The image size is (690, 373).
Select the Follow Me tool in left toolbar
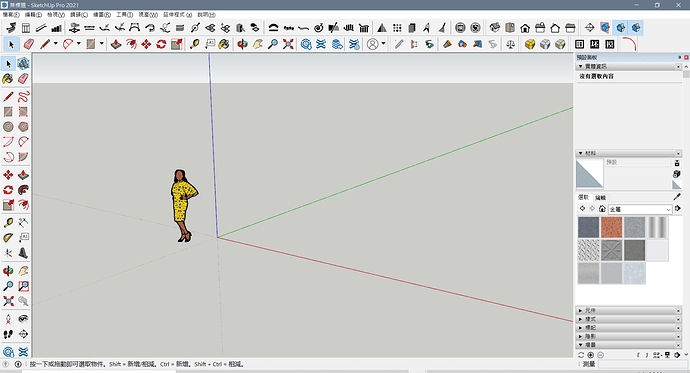click(x=23, y=190)
